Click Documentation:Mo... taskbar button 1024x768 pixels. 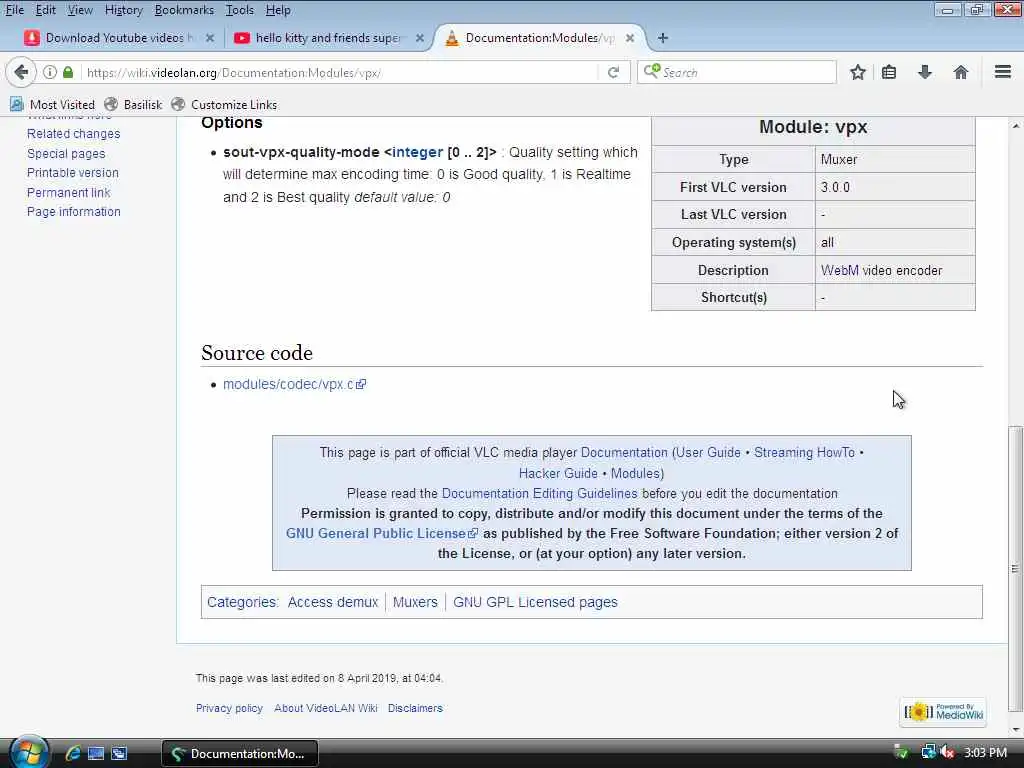(x=240, y=754)
